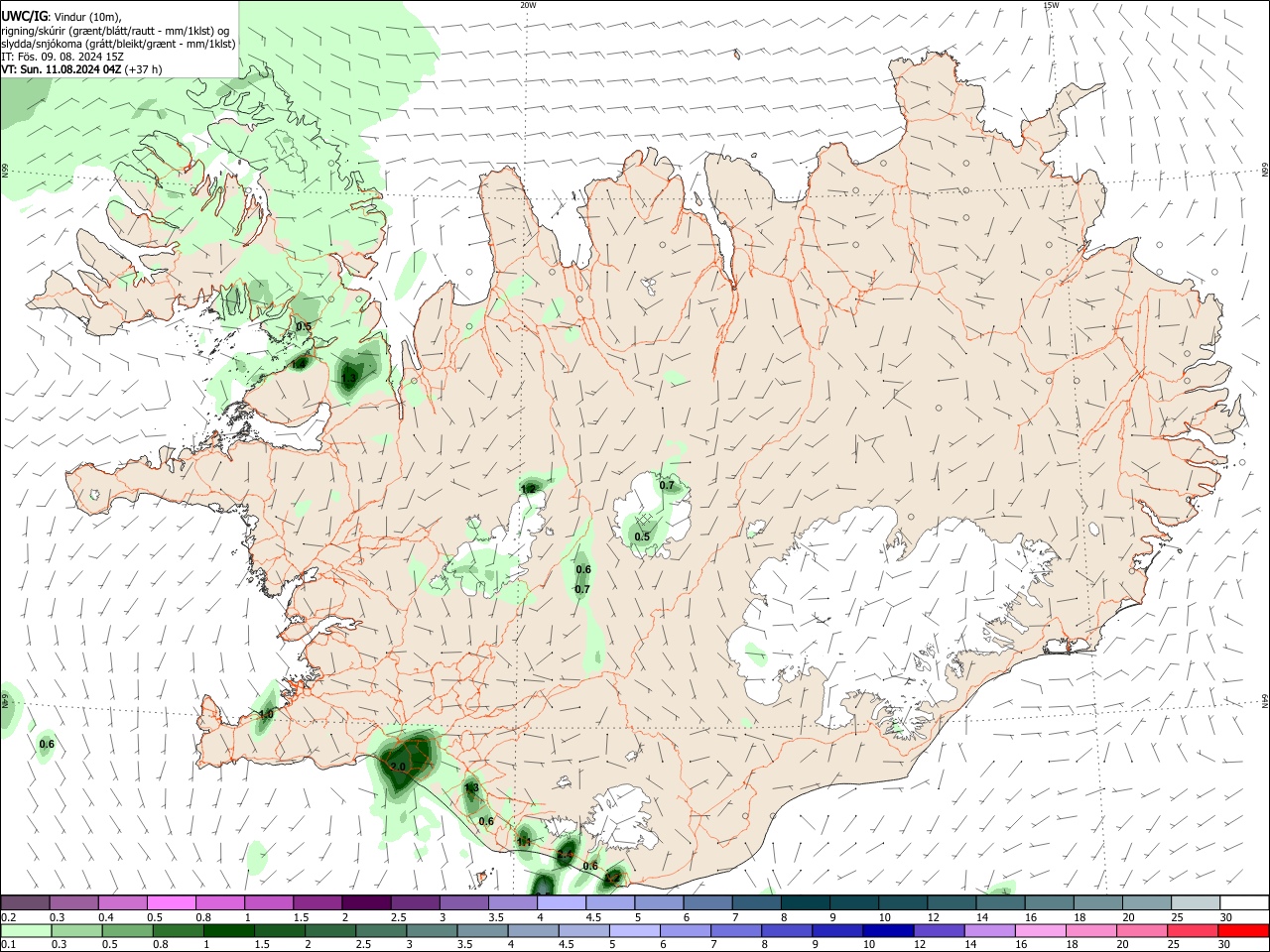
Task: Click the '0.7' value just north of Hofsjökull
Action: click(667, 485)
